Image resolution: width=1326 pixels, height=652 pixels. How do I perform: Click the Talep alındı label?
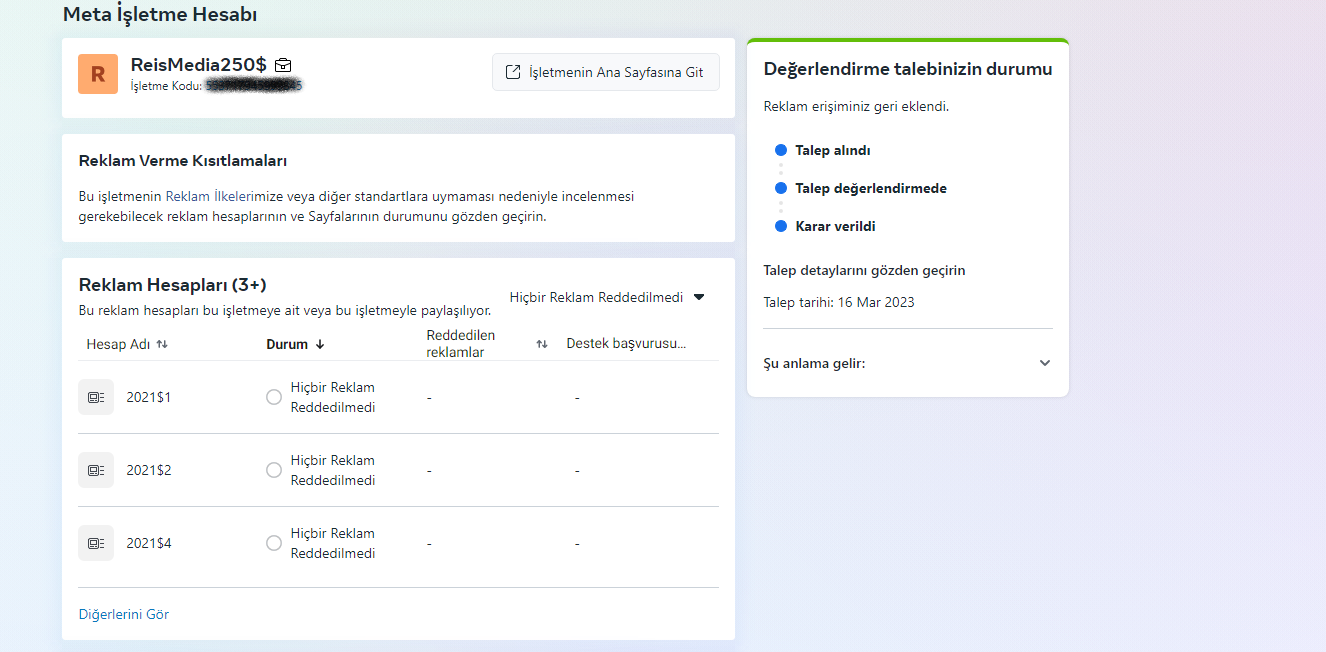[x=833, y=150]
